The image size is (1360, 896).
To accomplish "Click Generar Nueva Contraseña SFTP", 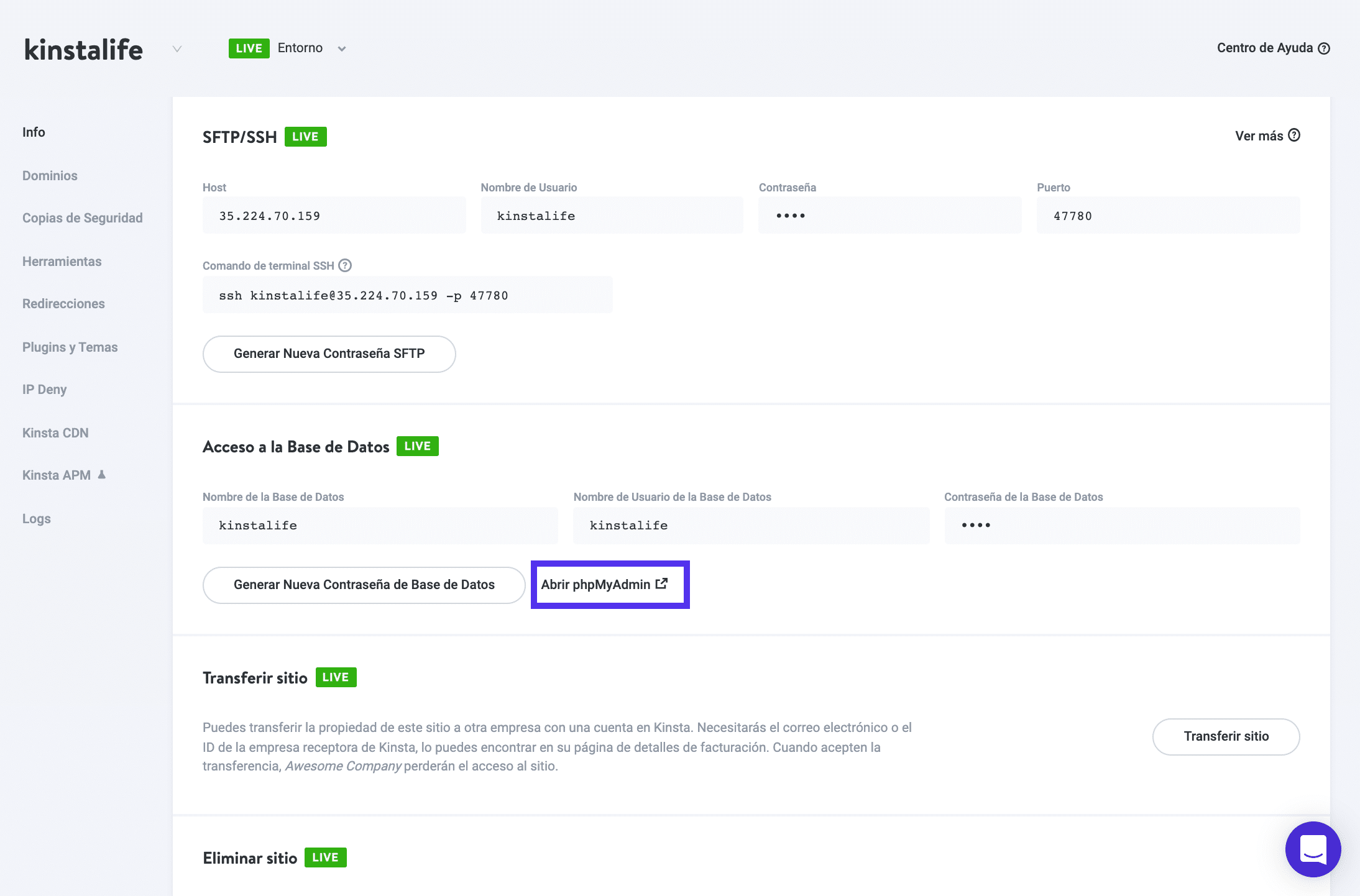I will [x=328, y=354].
